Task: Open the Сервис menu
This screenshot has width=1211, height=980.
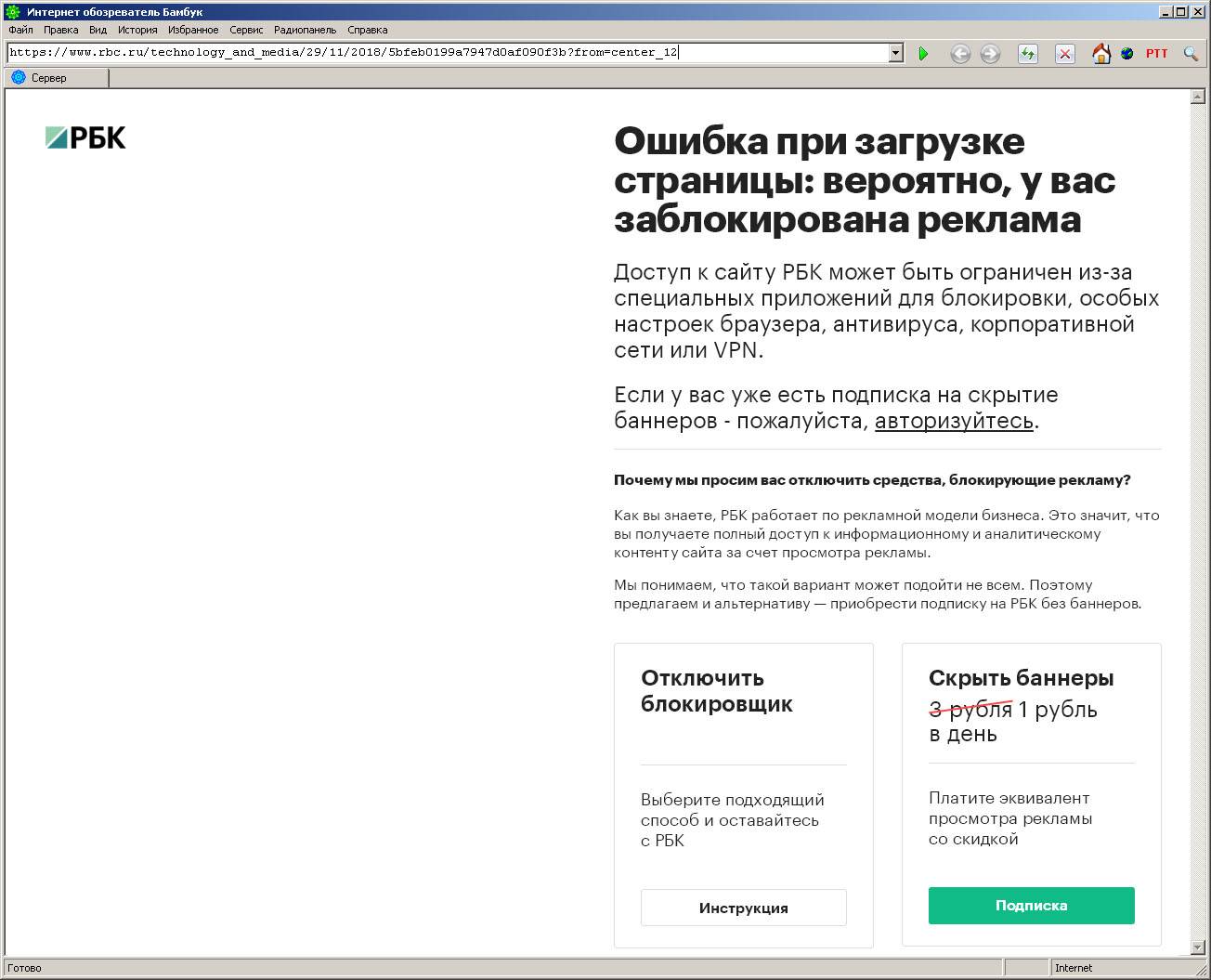Action: tap(246, 30)
